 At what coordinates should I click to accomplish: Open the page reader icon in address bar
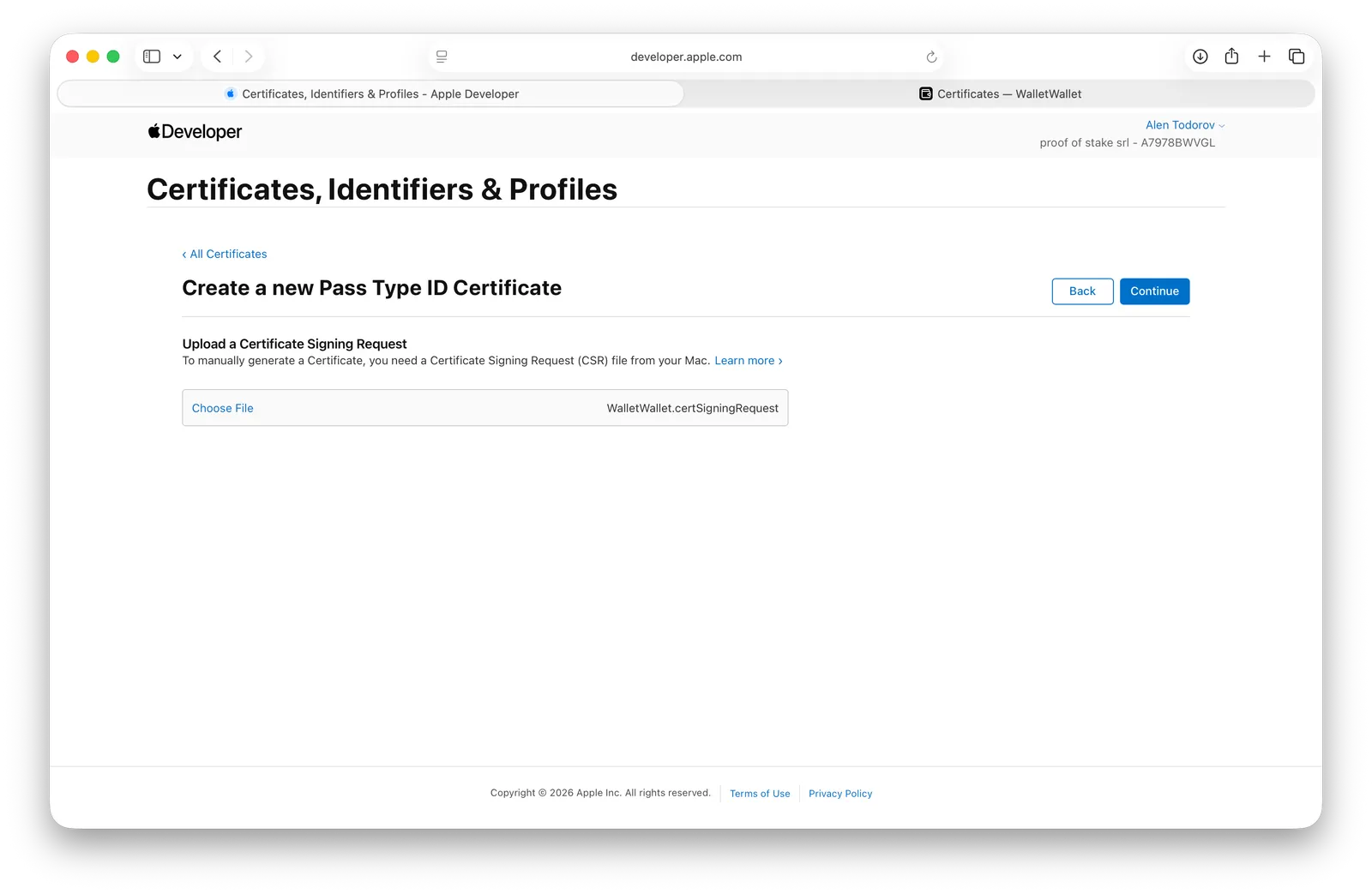[x=442, y=57]
